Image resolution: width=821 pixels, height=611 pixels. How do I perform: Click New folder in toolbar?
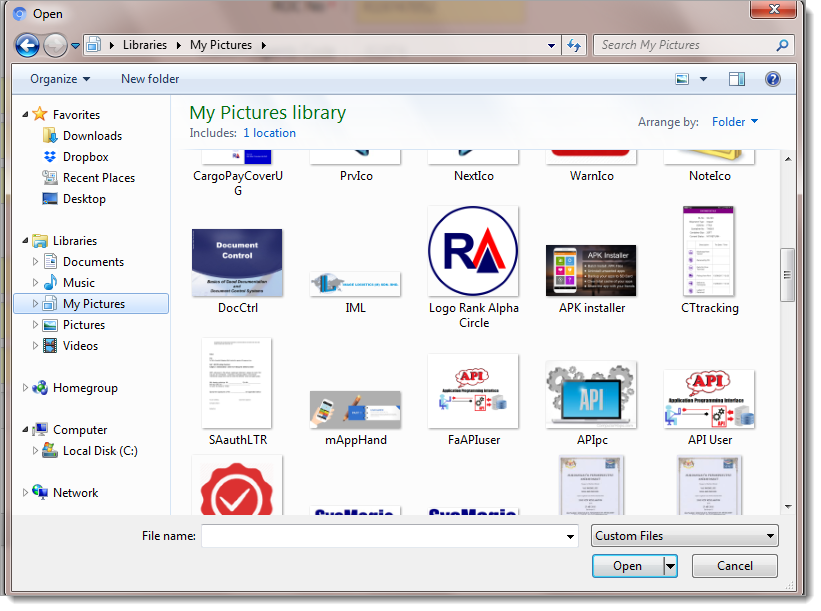[x=150, y=79]
